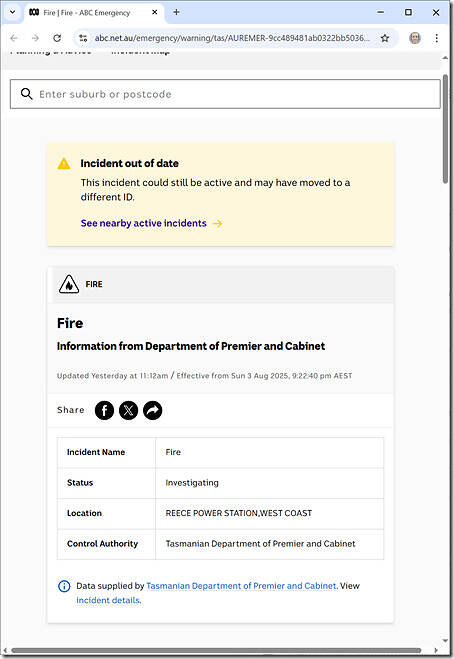Open Chrome three-dot menu
Image resolution: width=454 pixels, height=659 pixels.
pos(436,38)
